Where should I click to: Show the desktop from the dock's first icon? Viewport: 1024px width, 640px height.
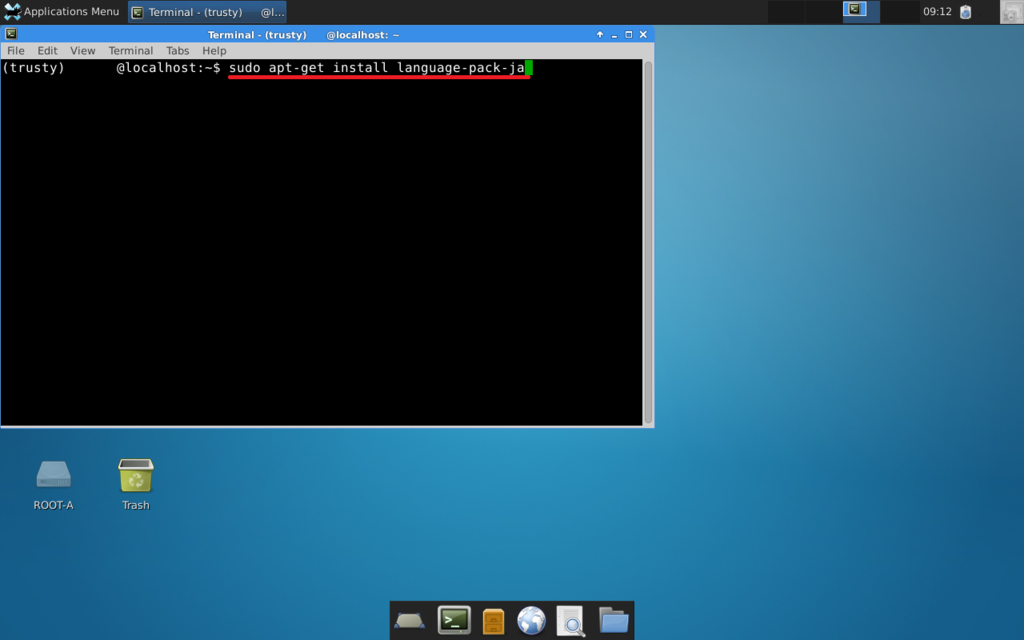click(x=409, y=620)
